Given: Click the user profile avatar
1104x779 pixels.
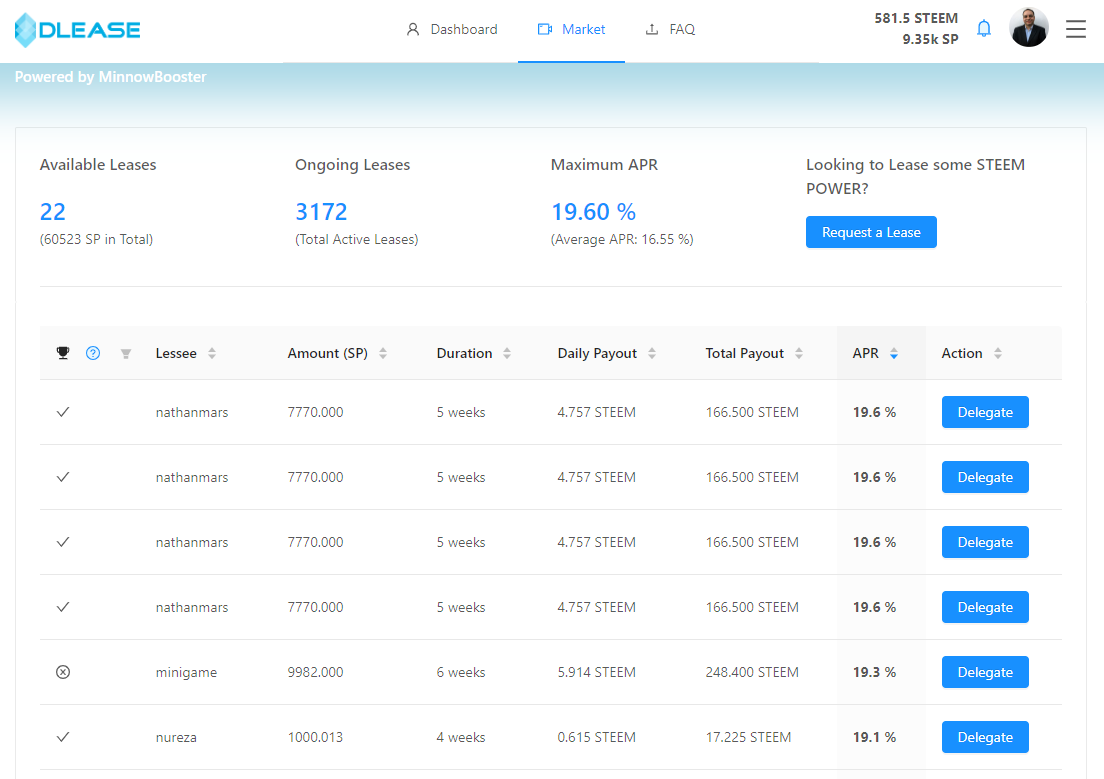Looking at the screenshot, I should click(x=1028, y=28).
